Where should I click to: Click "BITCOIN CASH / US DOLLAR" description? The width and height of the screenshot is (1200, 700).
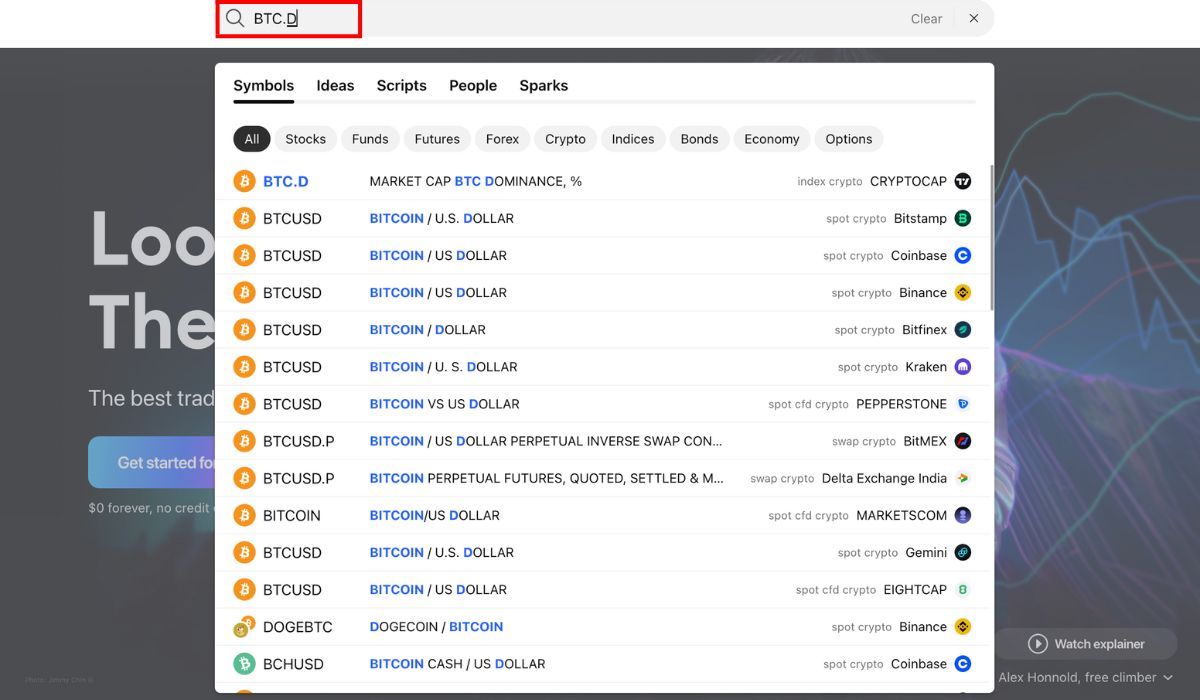(458, 664)
